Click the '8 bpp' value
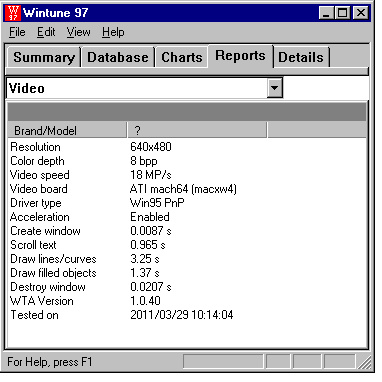The width and height of the screenshot is (382, 382). pyautogui.click(x=144, y=161)
